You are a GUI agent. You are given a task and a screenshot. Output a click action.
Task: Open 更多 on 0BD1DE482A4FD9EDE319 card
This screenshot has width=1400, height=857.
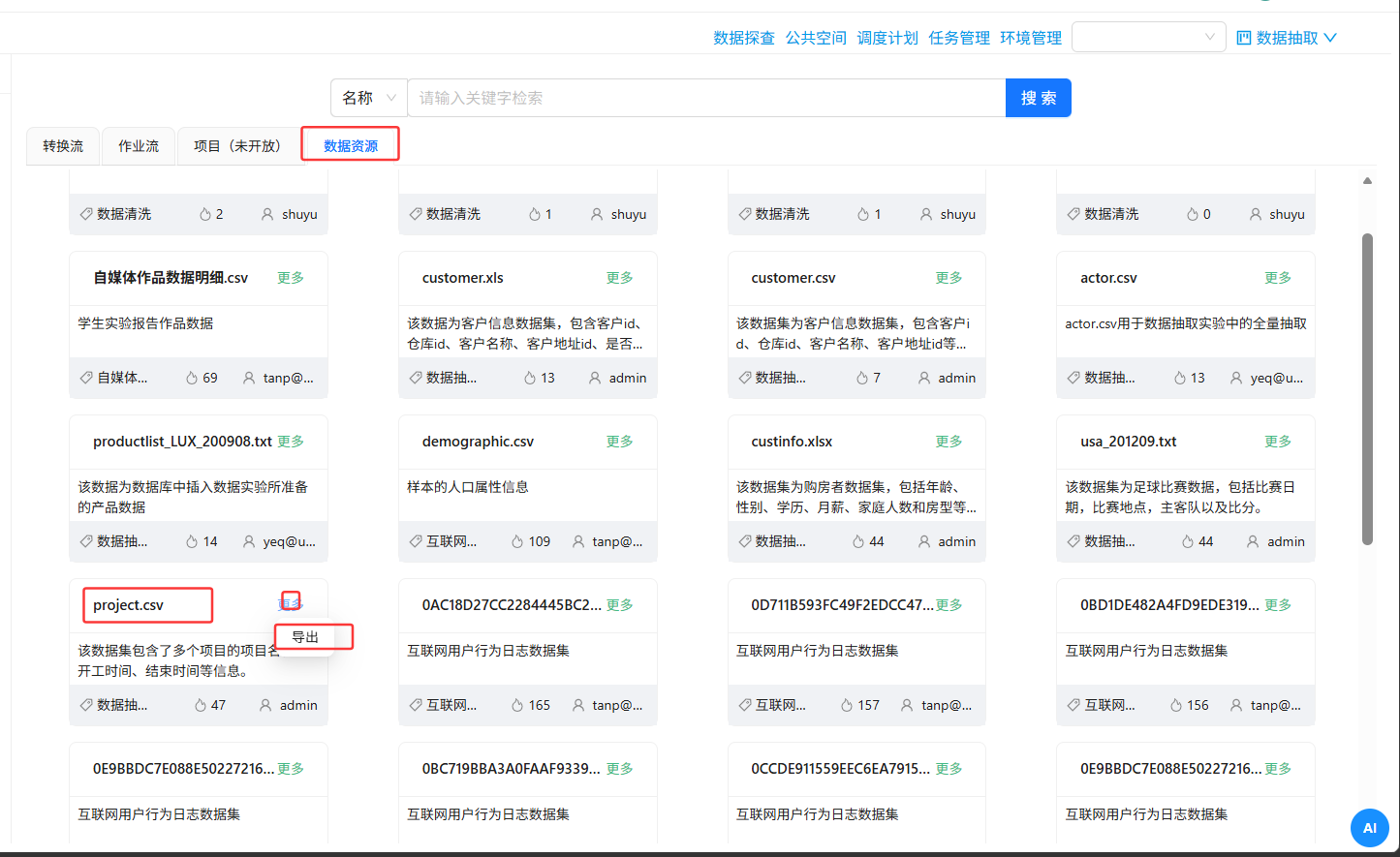(x=1278, y=605)
